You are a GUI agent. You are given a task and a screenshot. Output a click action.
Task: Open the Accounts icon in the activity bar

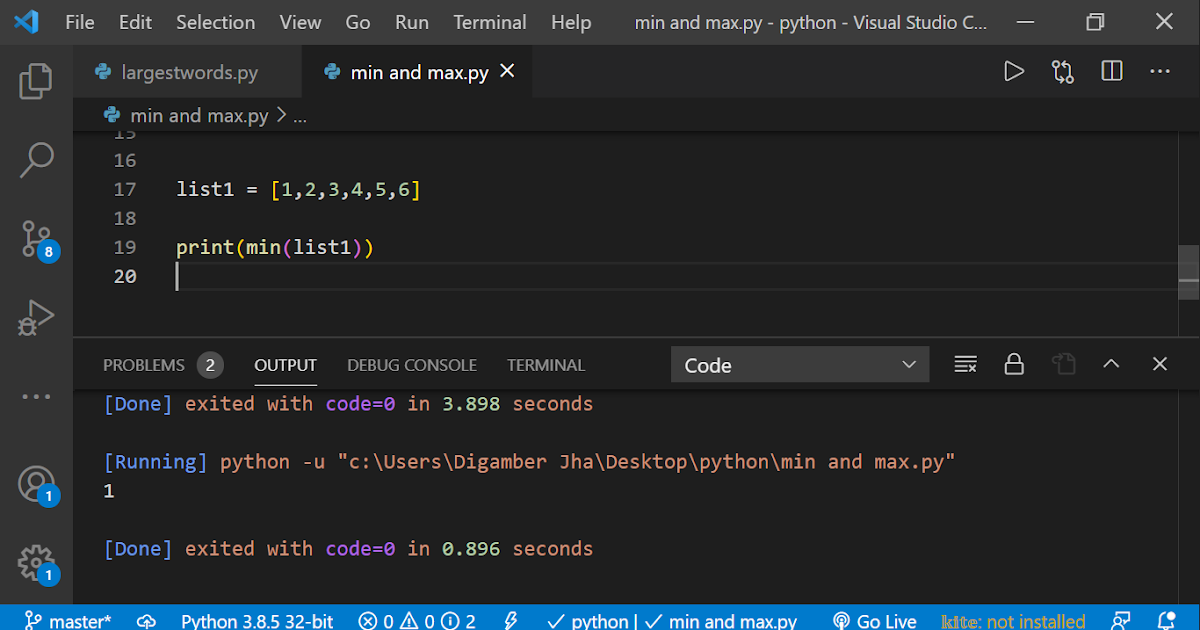[36, 483]
